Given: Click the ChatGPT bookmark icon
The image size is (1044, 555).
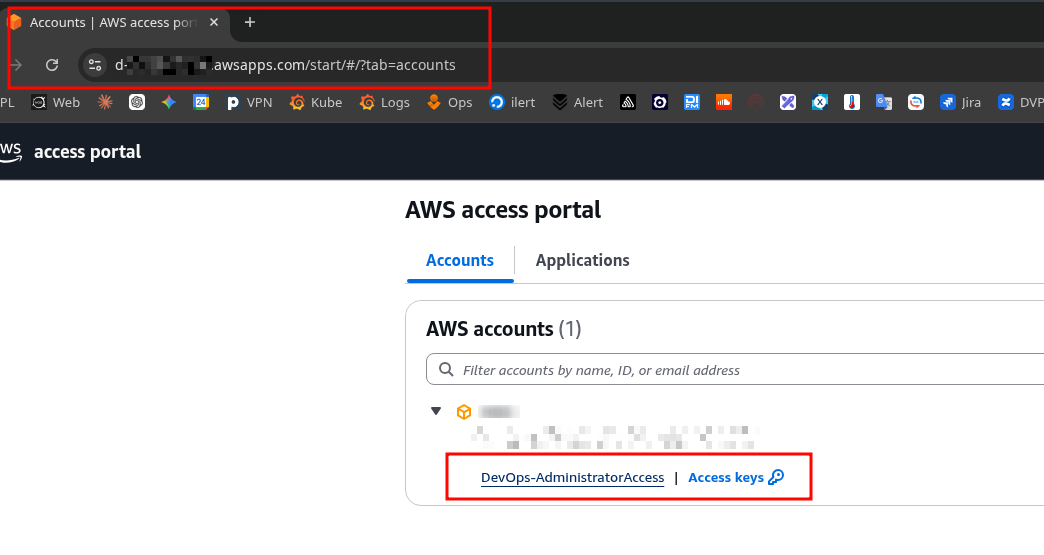Looking at the screenshot, I should (137, 102).
